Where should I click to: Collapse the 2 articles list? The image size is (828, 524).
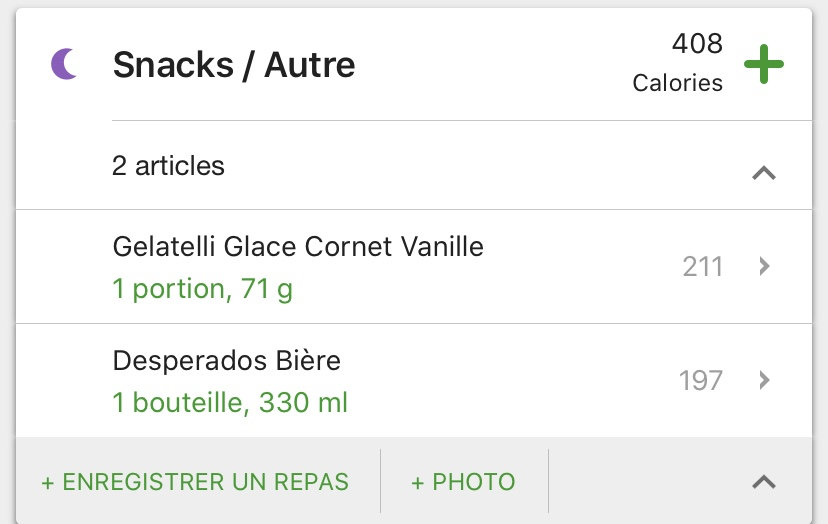coord(764,172)
